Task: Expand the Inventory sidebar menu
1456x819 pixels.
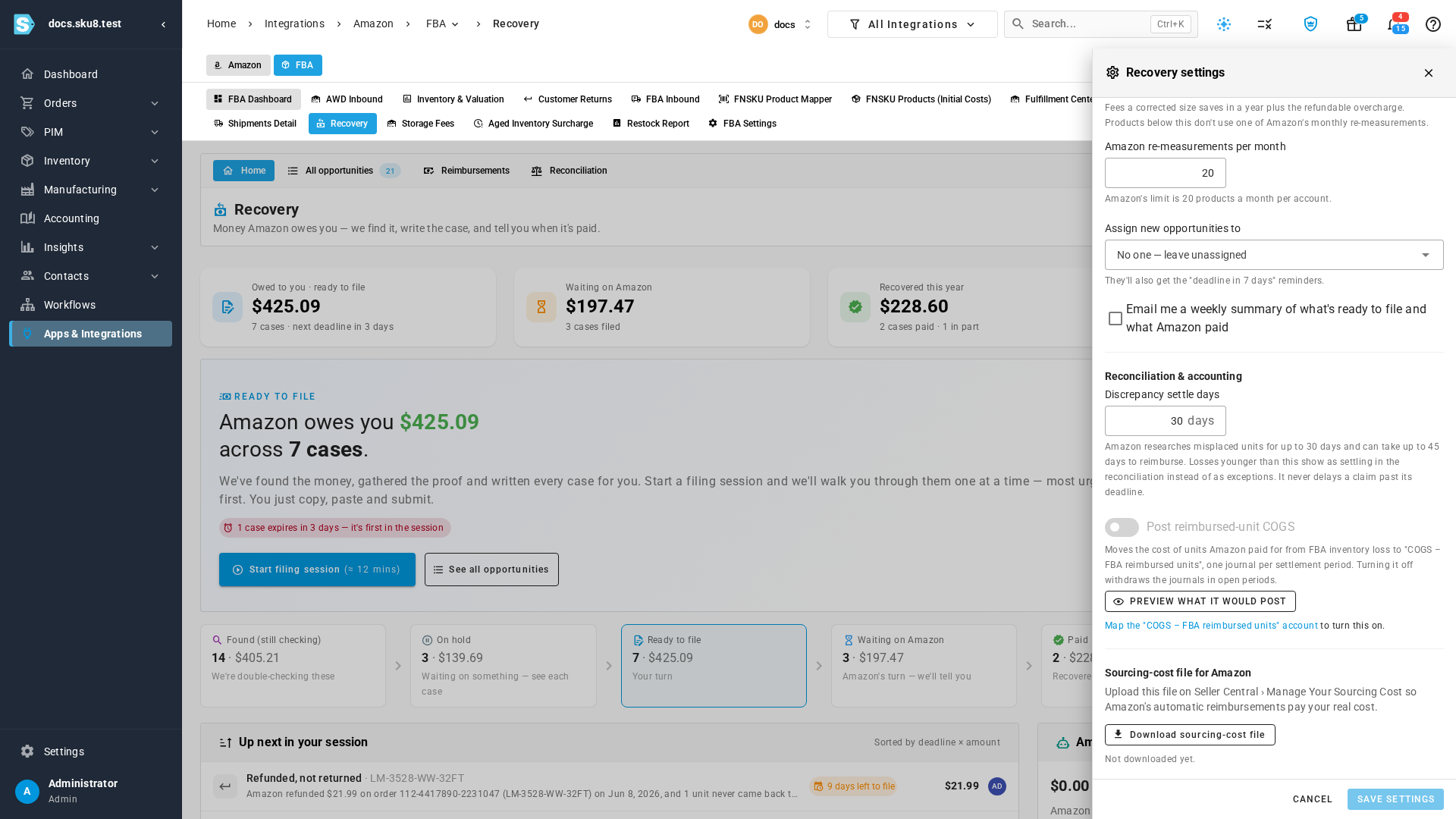Action: pos(90,161)
